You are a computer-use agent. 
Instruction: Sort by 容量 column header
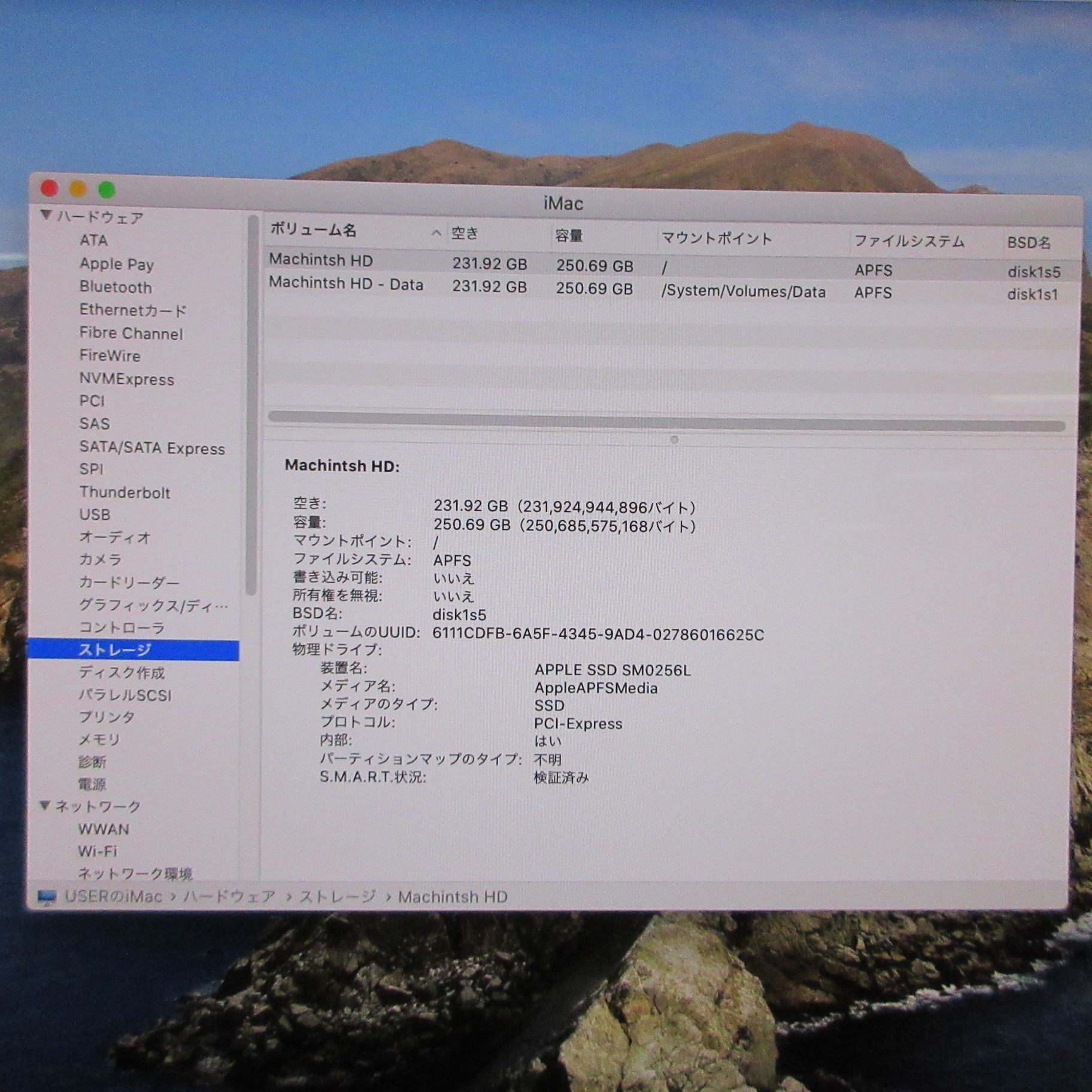[x=569, y=236]
